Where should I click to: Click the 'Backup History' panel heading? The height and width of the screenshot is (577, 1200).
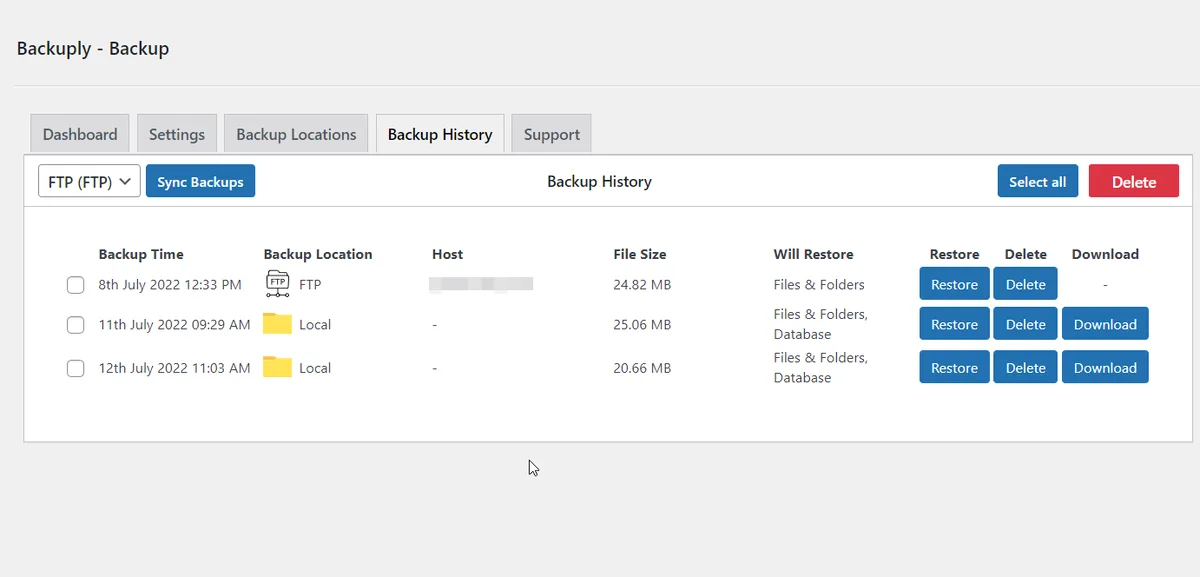tap(599, 182)
